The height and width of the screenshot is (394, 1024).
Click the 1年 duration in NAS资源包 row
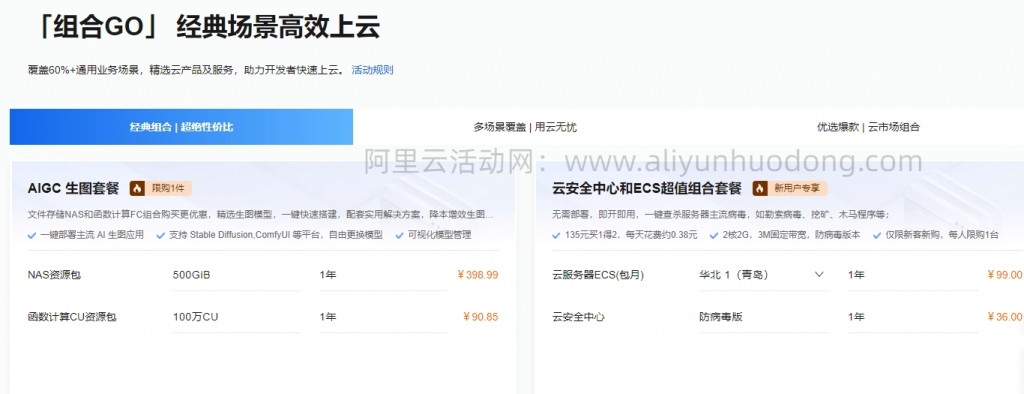pyautogui.click(x=328, y=275)
